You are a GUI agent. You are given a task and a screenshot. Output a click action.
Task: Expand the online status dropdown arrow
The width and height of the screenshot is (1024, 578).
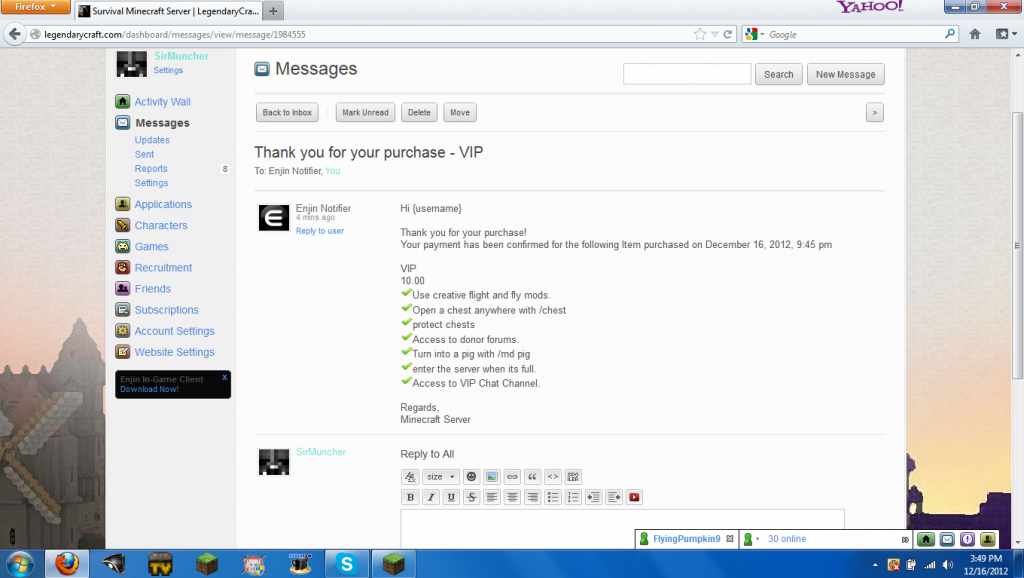coord(758,540)
